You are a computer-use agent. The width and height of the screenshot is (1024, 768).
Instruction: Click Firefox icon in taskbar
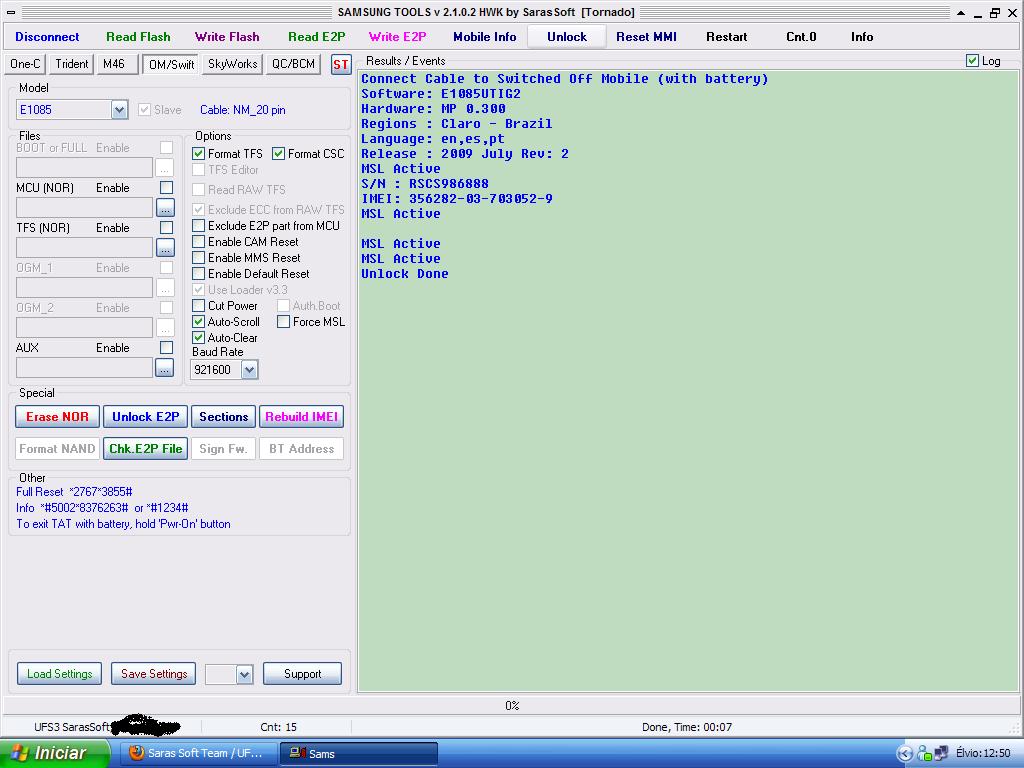tap(136, 753)
